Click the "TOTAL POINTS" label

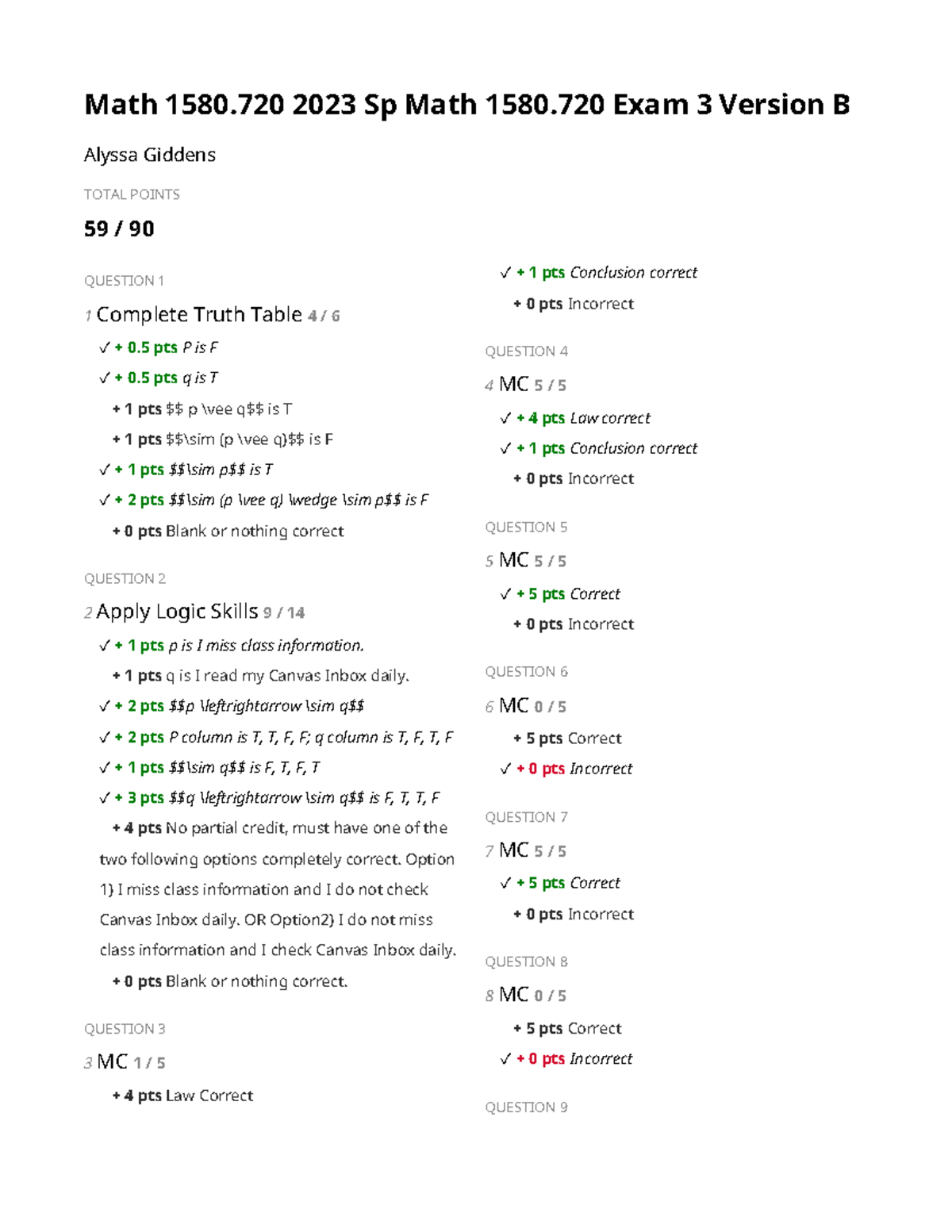click(132, 194)
